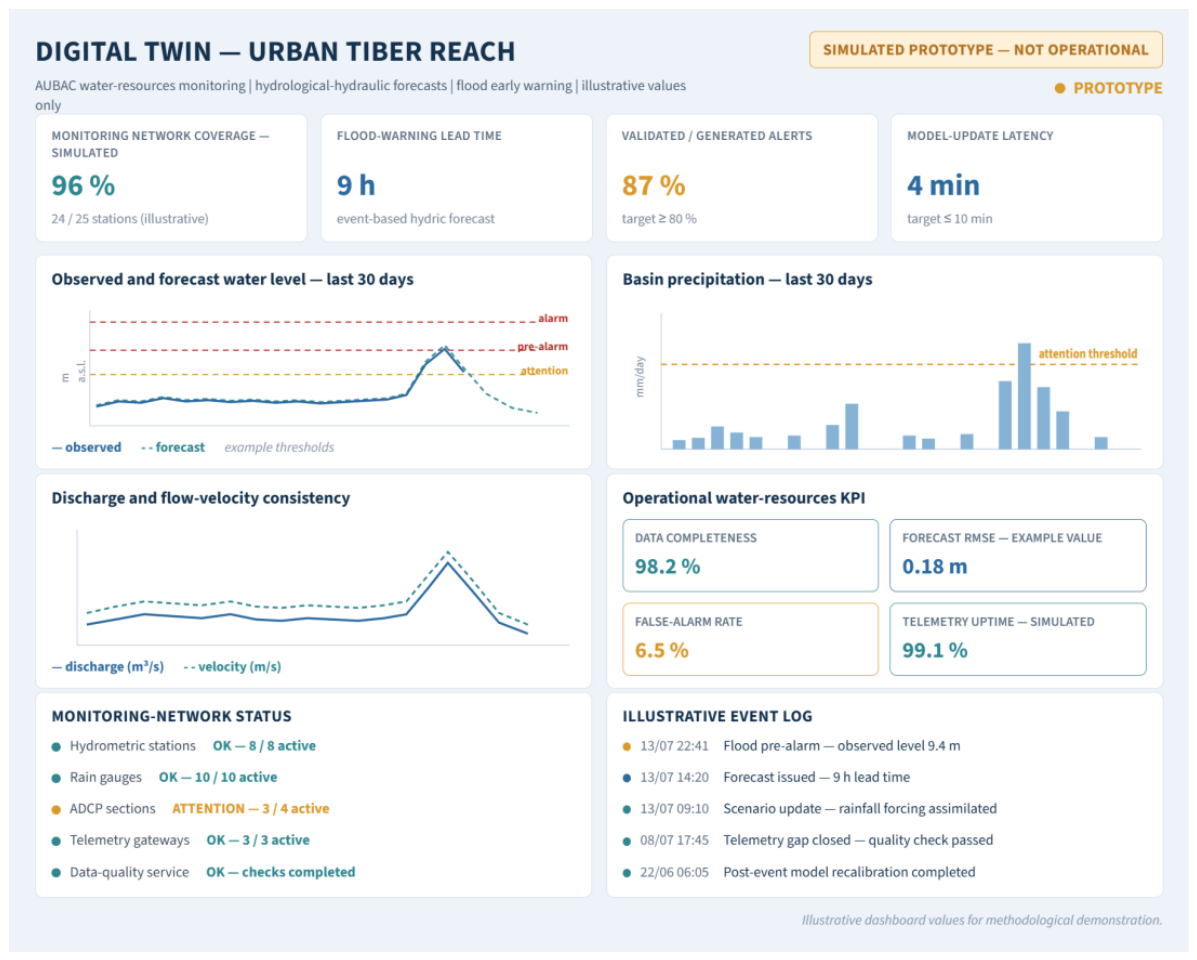Select 'OK — checks completed' data-quality status

[280, 872]
